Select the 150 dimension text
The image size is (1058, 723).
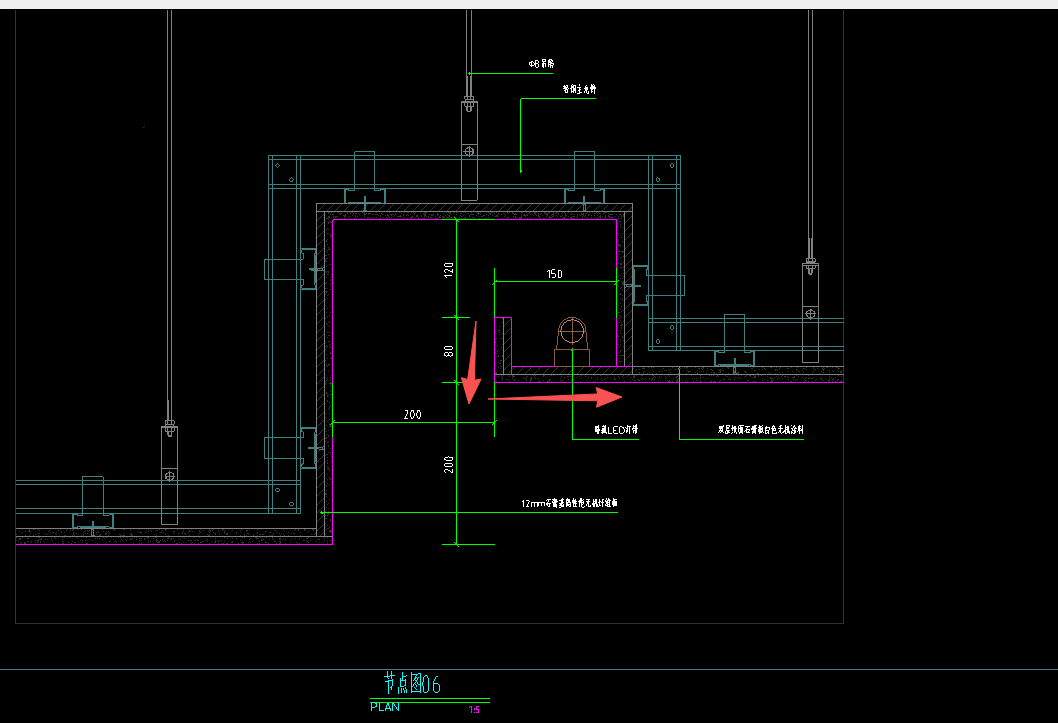pyautogui.click(x=555, y=274)
